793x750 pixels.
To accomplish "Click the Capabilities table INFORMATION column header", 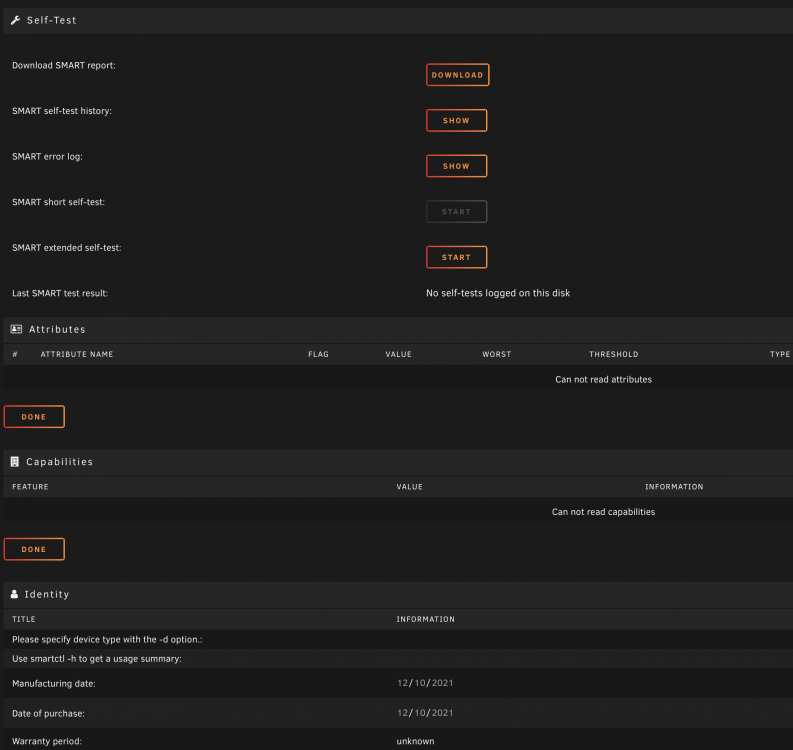I will pyautogui.click(x=674, y=487).
